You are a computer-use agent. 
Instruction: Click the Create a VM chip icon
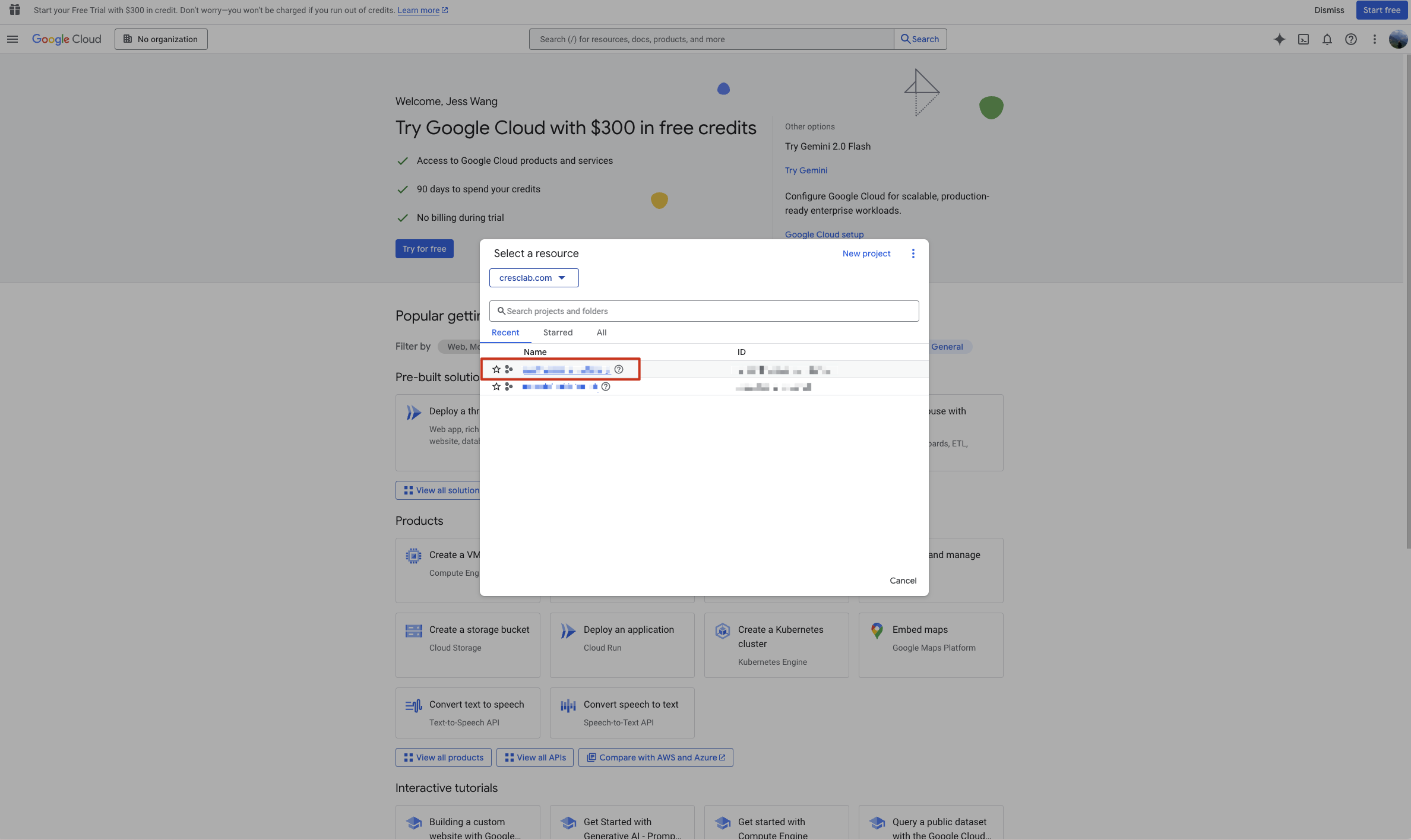click(414, 556)
